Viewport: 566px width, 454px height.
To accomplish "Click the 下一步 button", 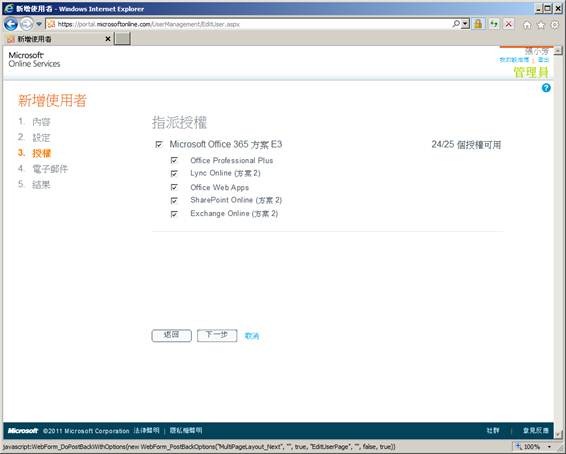I will 217,335.
